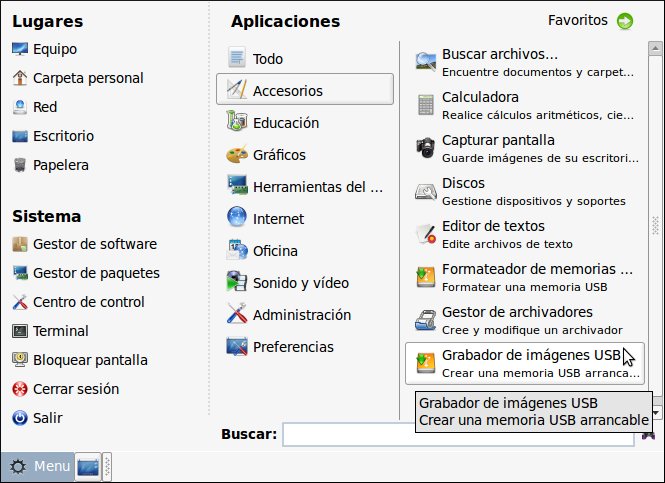Open Carpeta personal in Lugares
The image size is (665, 483).
click(x=87, y=78)
